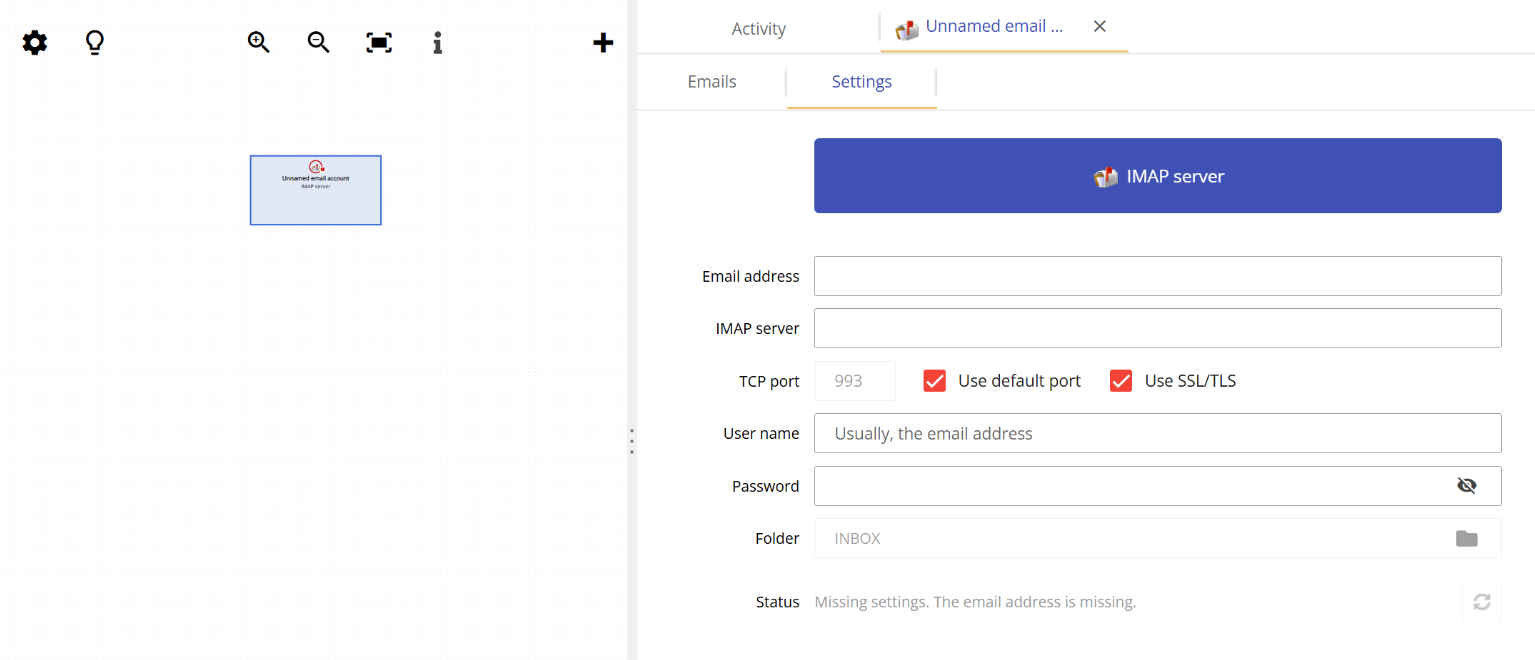Zoom out on the canvas

317,42
